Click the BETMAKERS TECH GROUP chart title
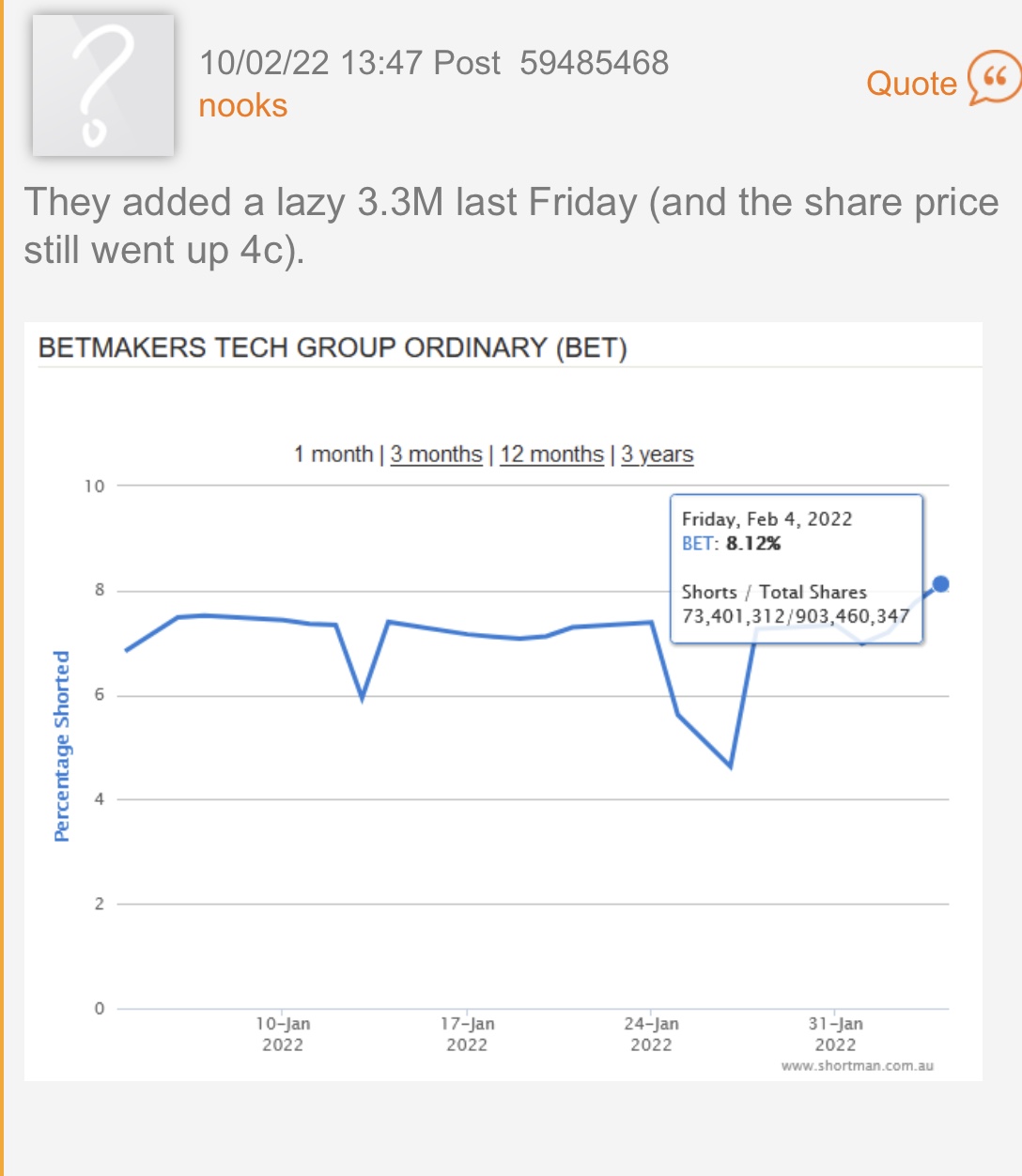1022x1176 pixels. [333, 348]
